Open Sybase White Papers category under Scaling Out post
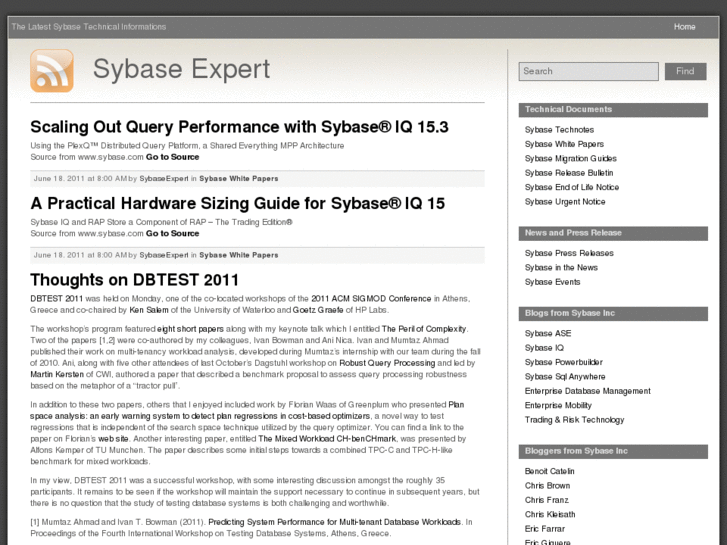This screenshot has height=545, width=727. (x=239, y=179)
